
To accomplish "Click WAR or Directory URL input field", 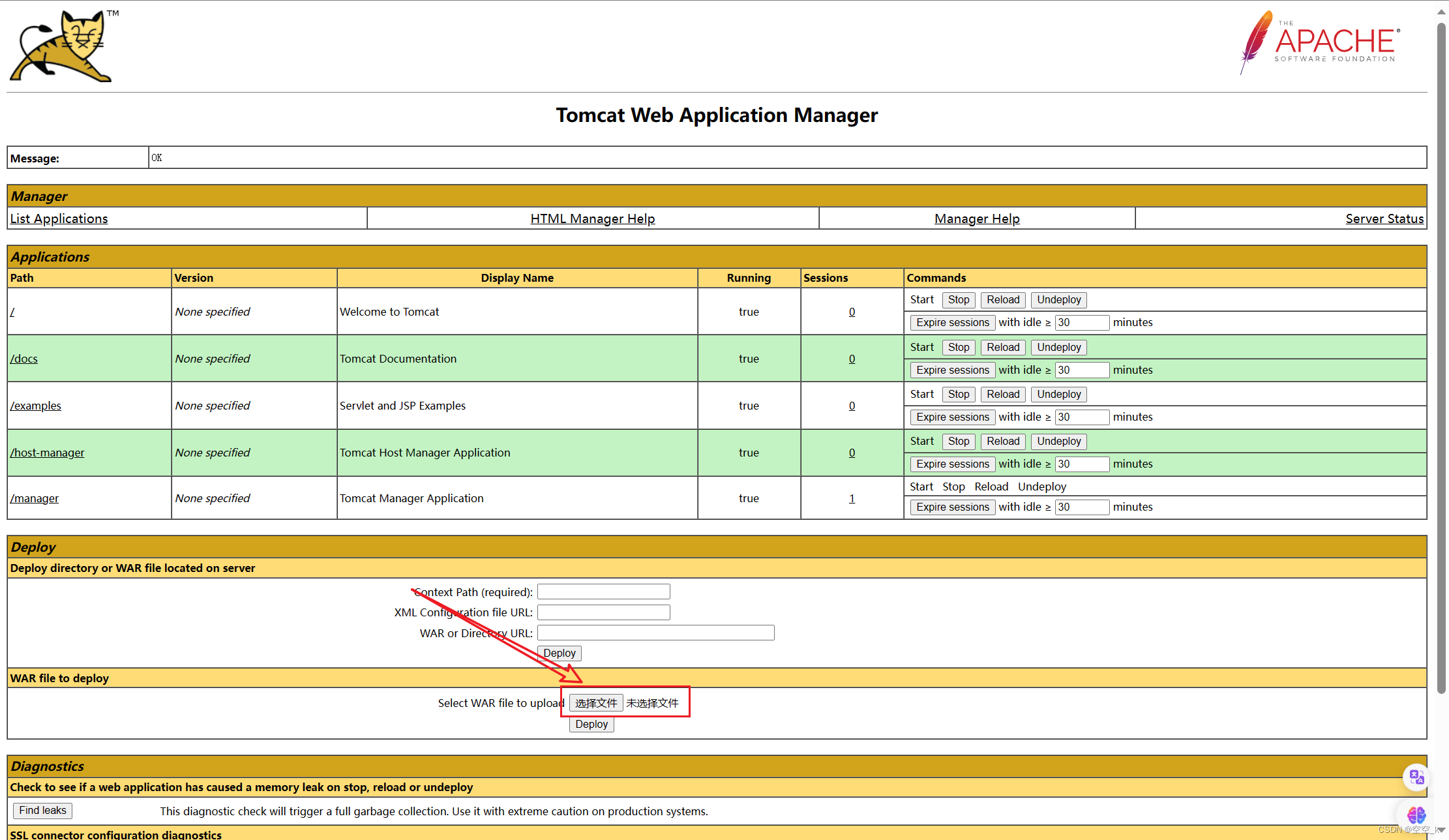I will (657, 632).
